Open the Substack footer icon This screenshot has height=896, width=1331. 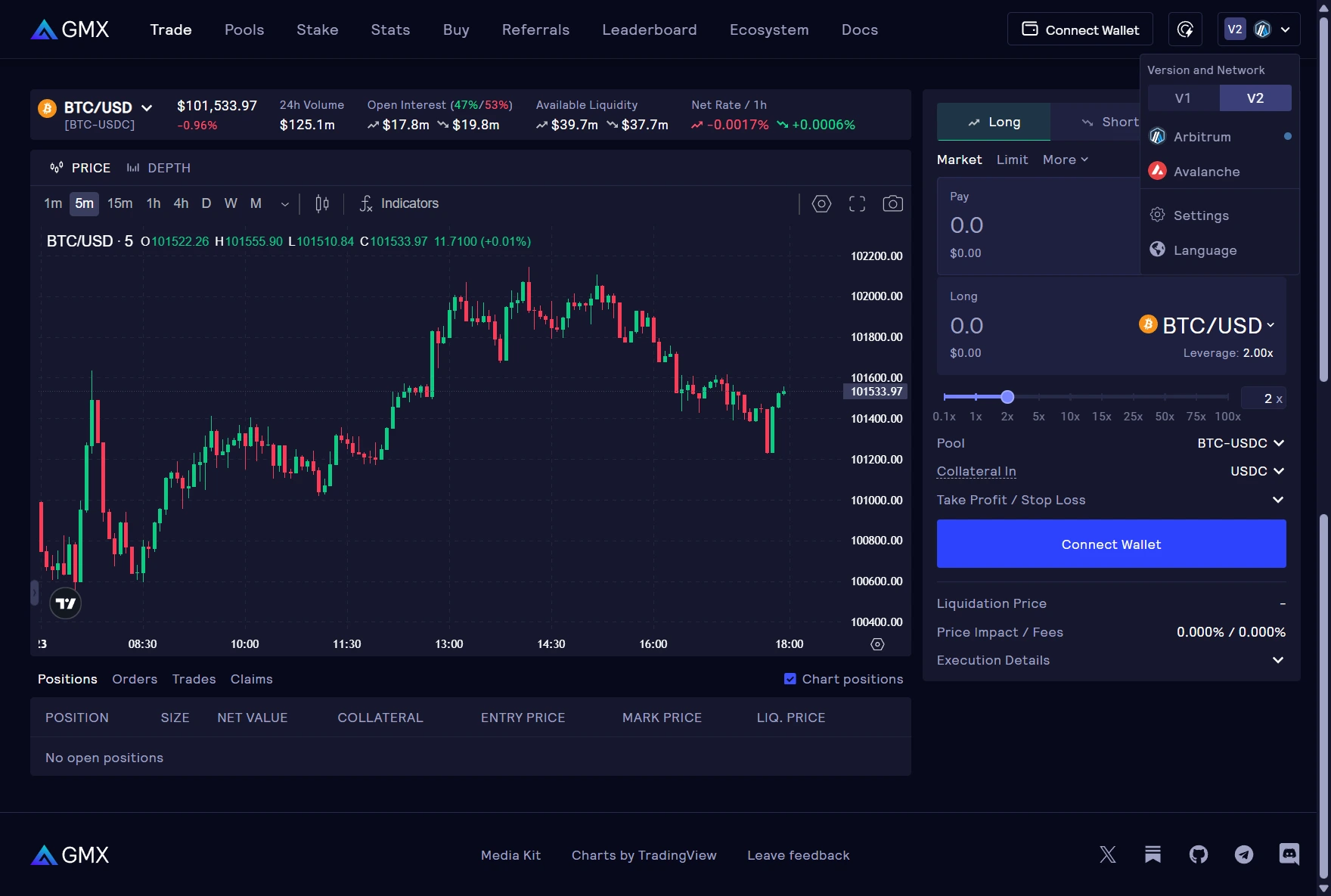(x=1153, y=854)
